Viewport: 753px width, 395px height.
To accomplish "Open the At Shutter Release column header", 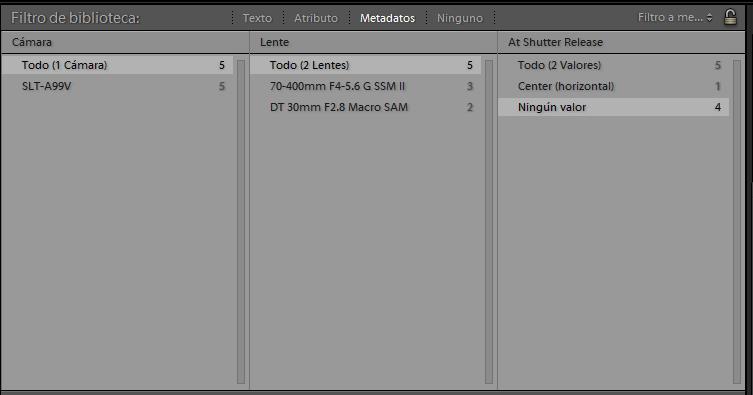I will click(x=621, y=42).
